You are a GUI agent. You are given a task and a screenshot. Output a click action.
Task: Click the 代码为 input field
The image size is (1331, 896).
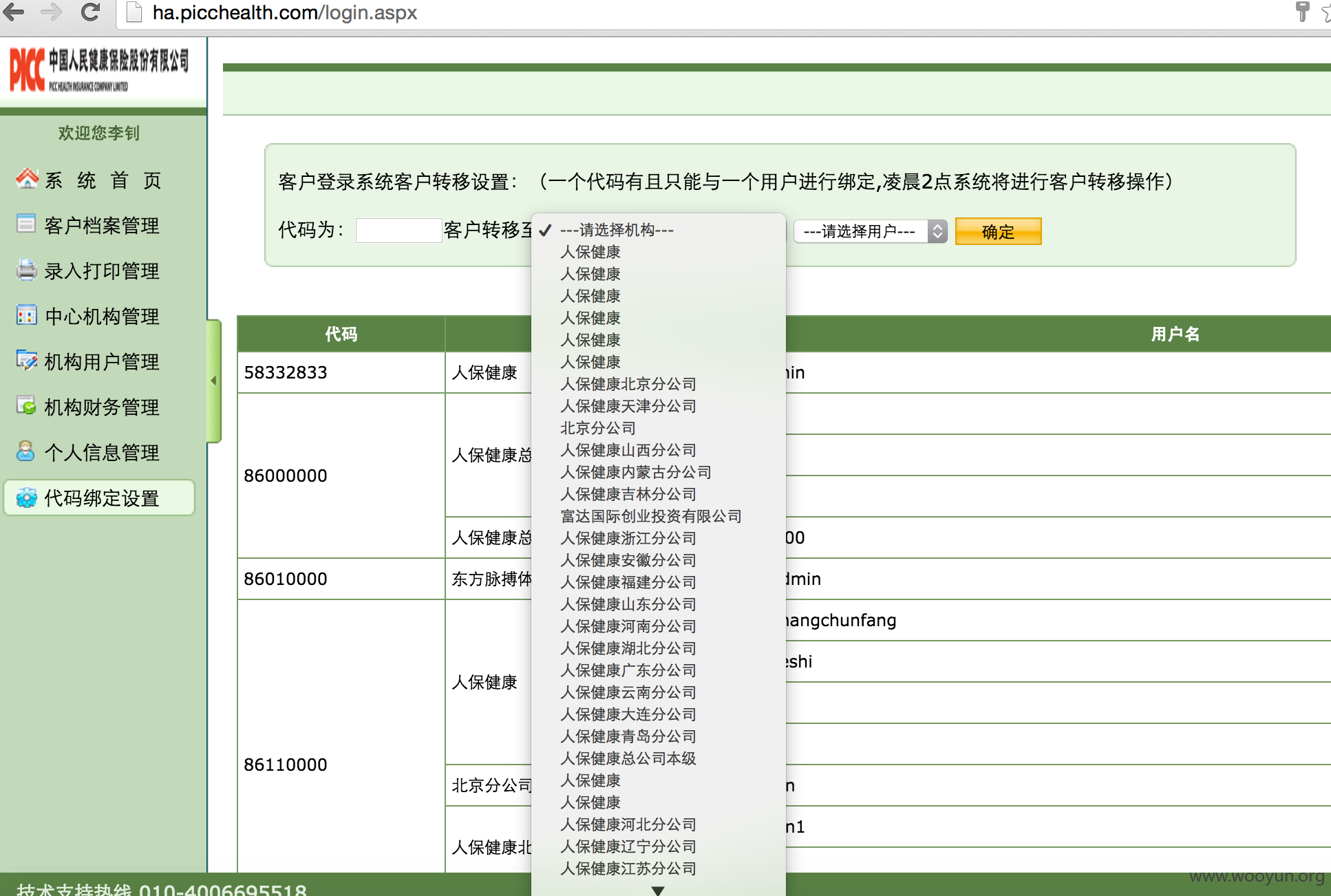(398, 230)
